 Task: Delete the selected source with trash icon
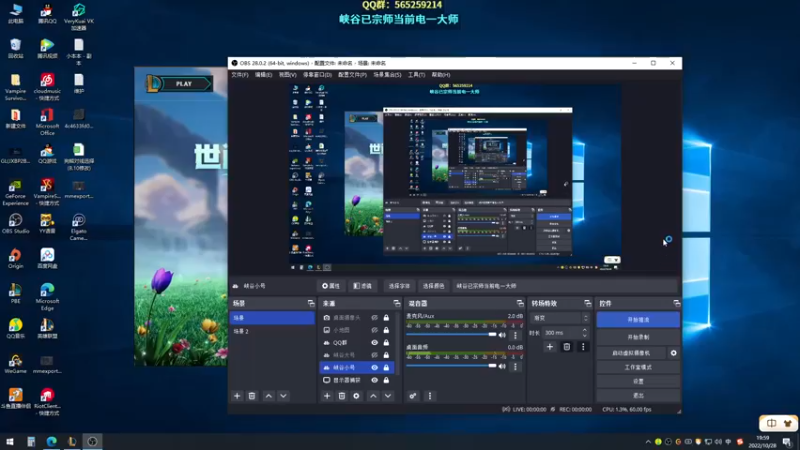(342, 396)
